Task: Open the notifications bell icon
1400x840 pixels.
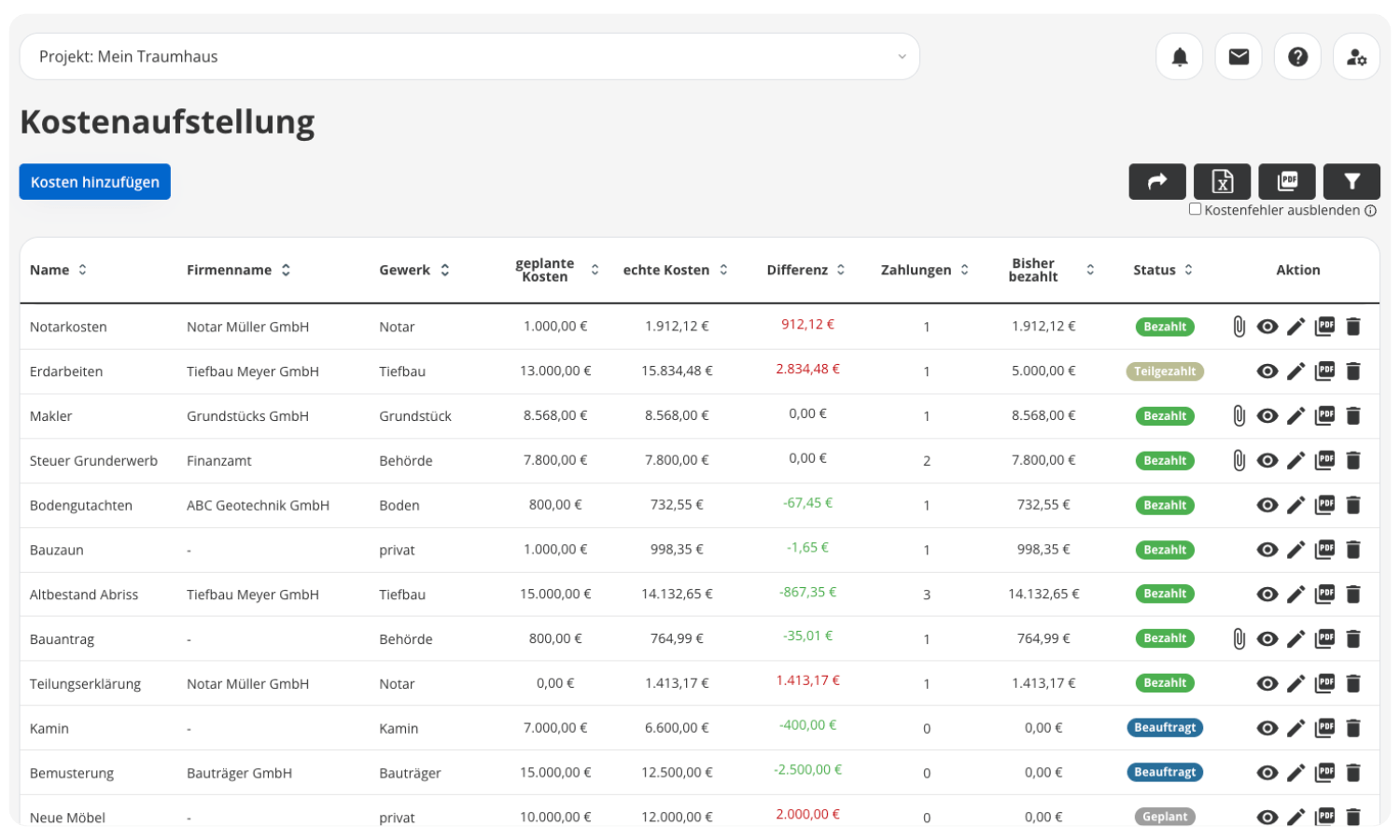Action: point(1179,57)
